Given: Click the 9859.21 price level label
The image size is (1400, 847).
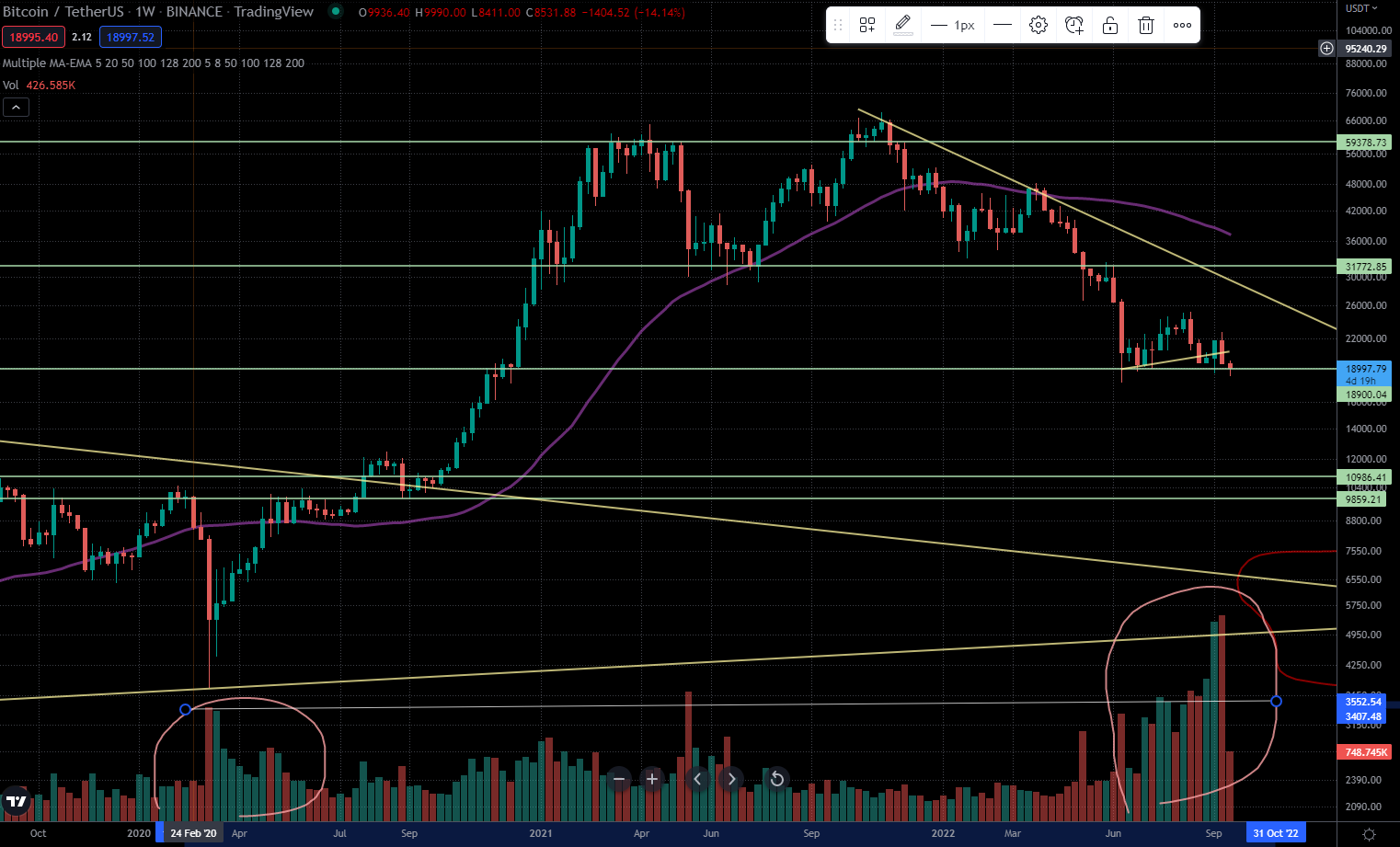Looking at the screenshot, I should pos(1362,499).
